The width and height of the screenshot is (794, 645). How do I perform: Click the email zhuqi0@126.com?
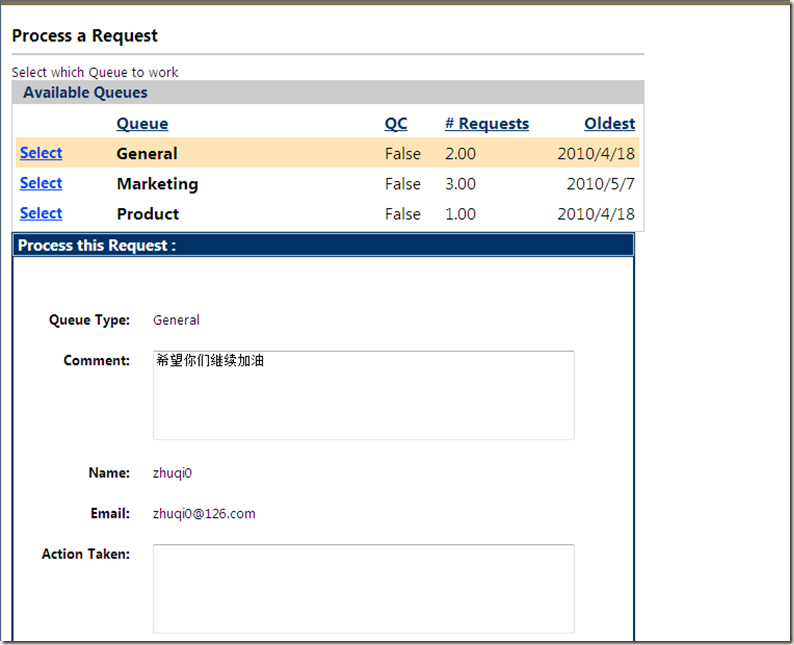pyautogui.click(x=204, y=513)
